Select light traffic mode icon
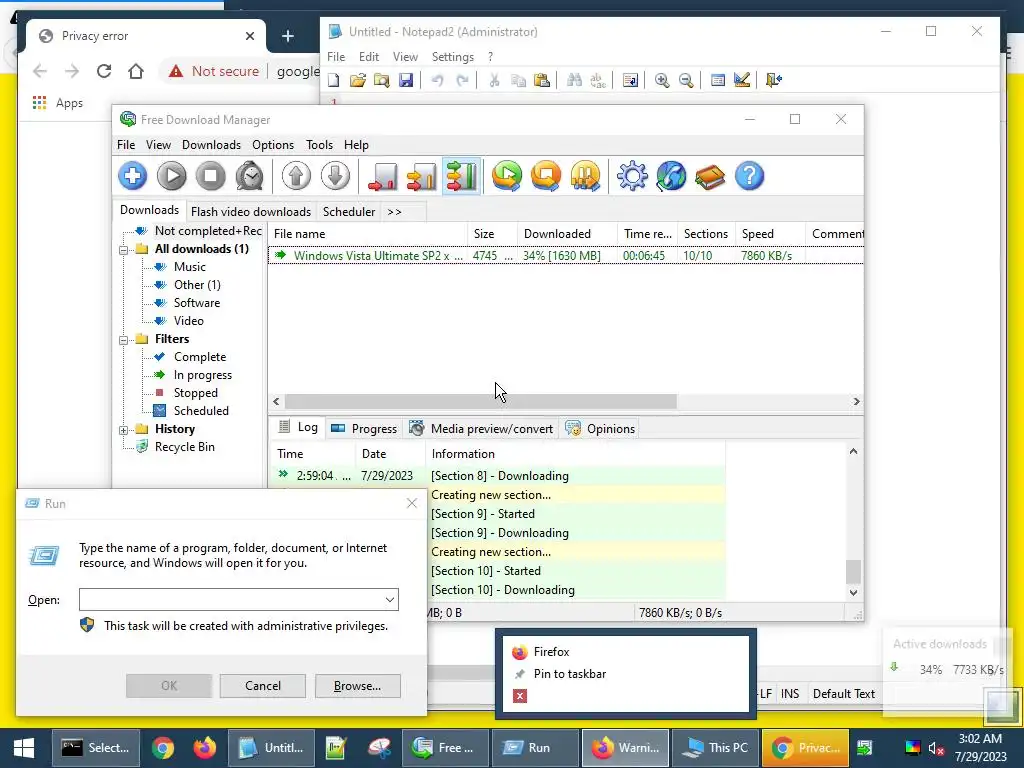Viewport: 1024px width, 768px height. point(383,176)
